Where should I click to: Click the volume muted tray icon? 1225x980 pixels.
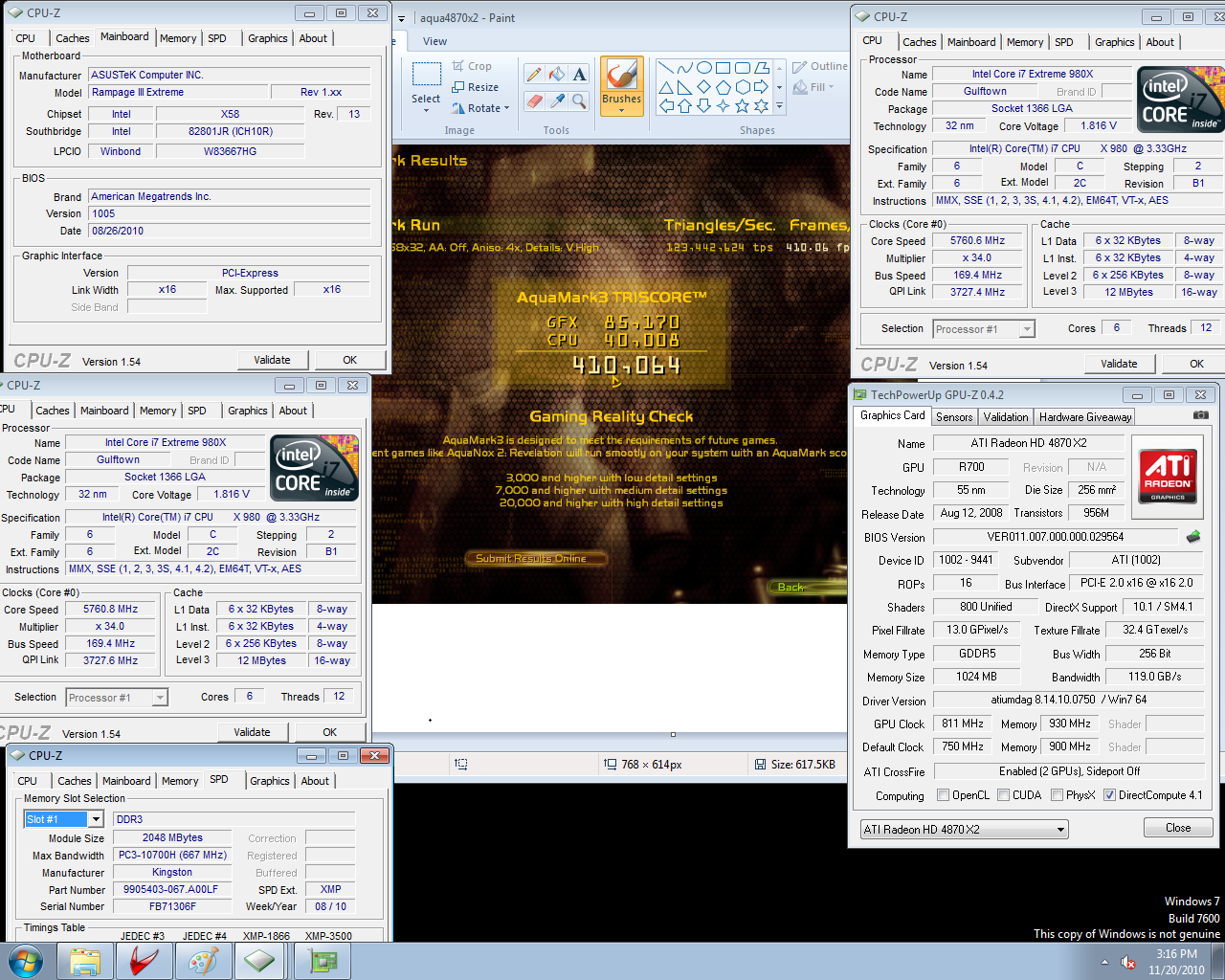click(1129, 963)
